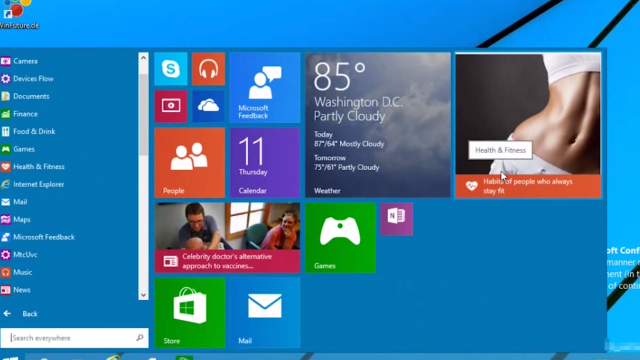Open the News tile about celebrity doctor
This screenshot has height=360, width=640.
227,238
